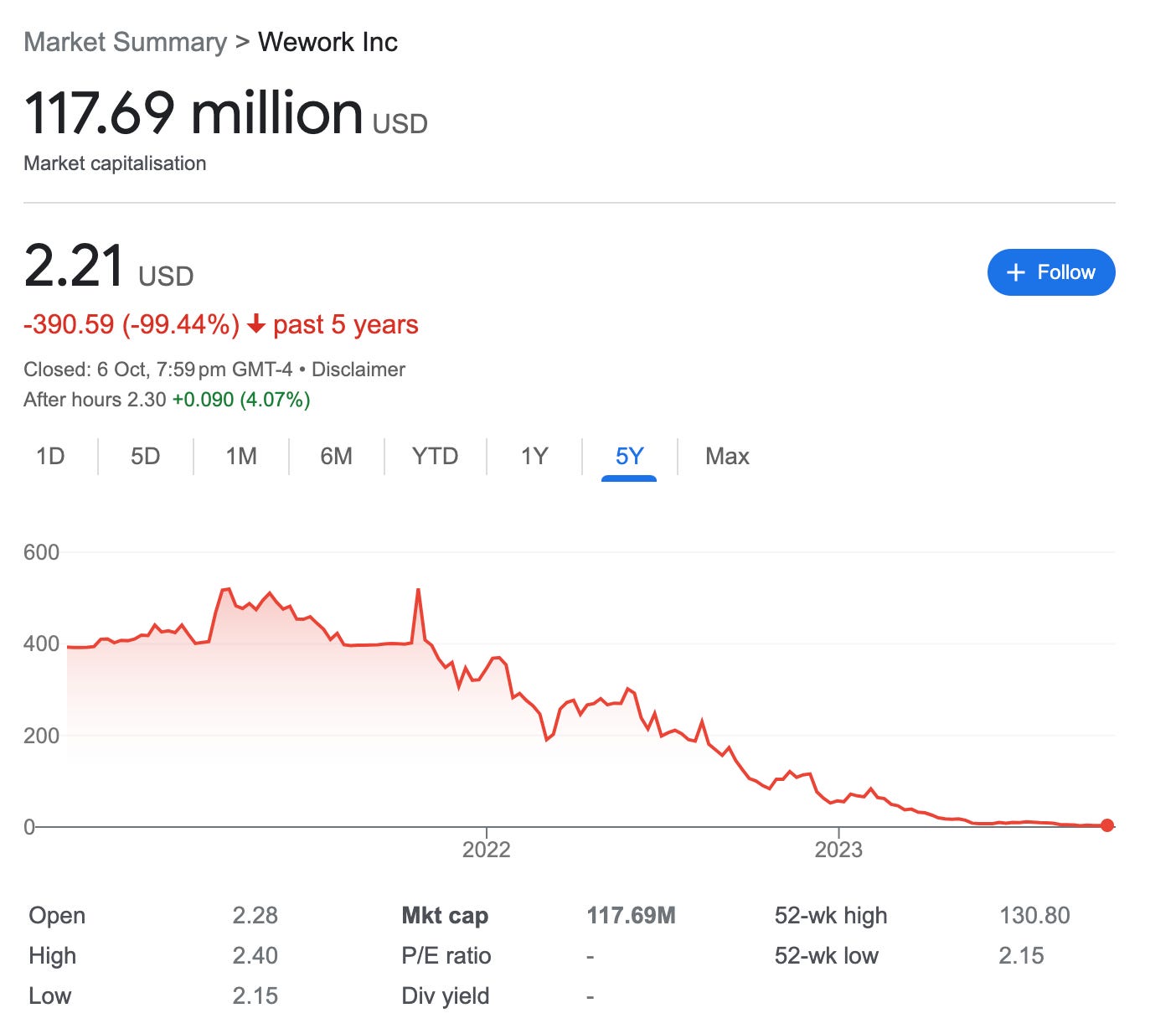Click the -390.59 (-99.44%) change text
This screenshot has width=1176, height=1034.
click(132, 324)
